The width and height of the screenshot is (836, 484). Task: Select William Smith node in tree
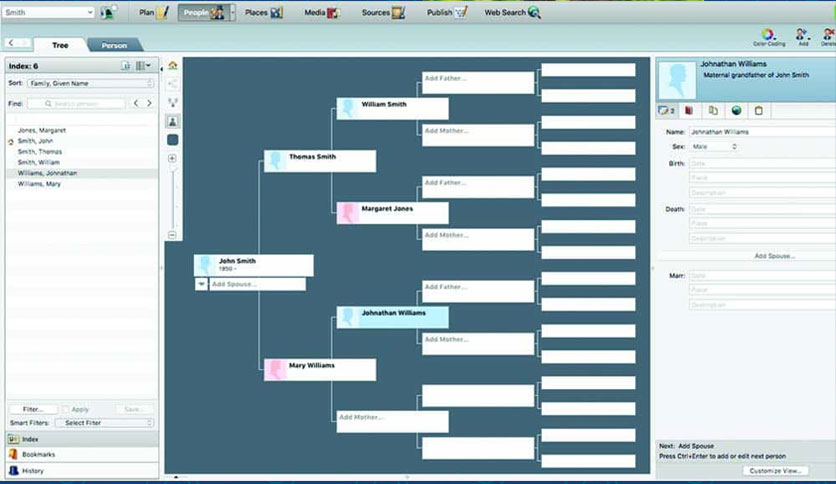tap(392, 109)
